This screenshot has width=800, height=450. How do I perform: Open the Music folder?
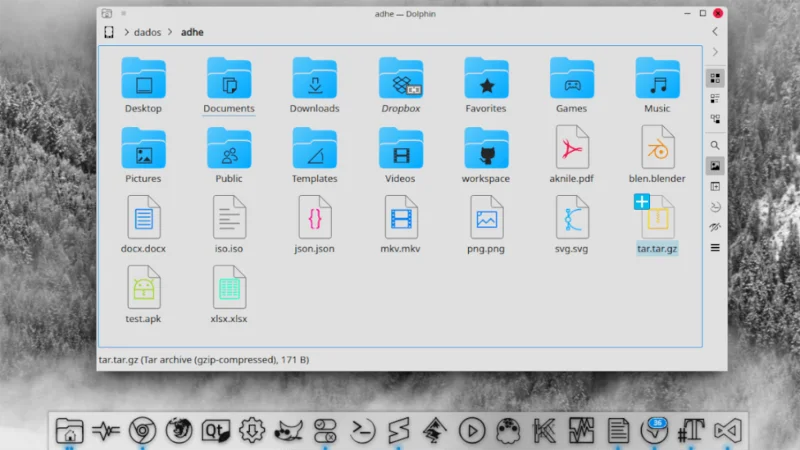pyautogui.click(x=657, y=85)
